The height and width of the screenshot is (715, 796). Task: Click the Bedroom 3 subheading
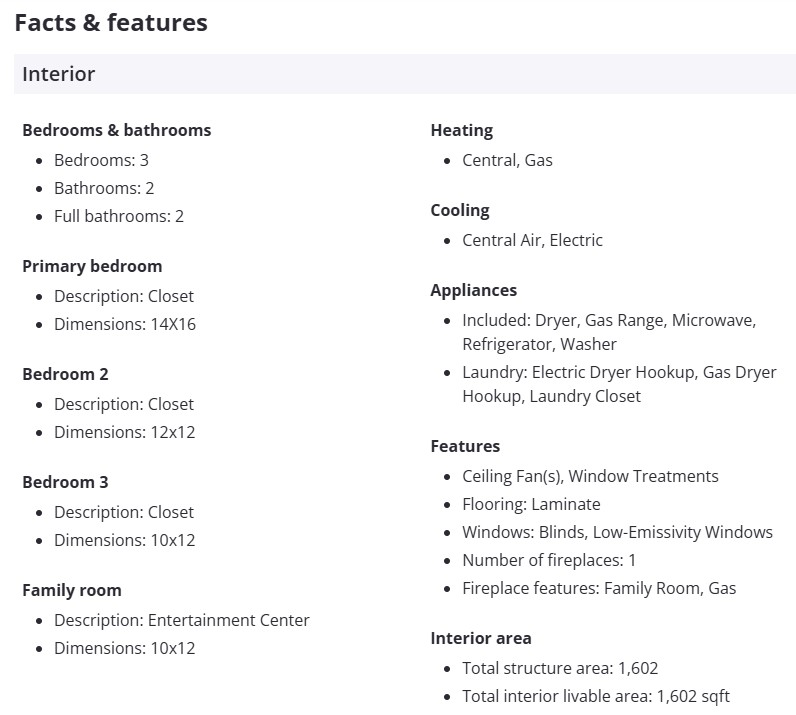pos(65,482)
